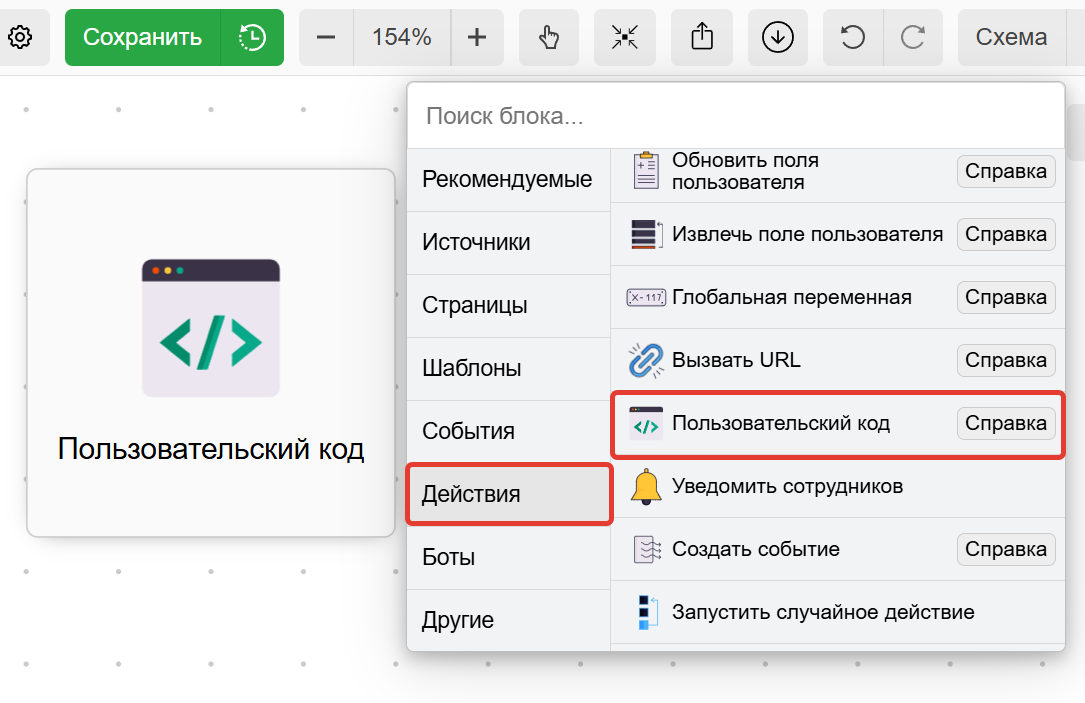This screenshot has height=703, width=1085.
Task: Select the Пользовательский код block on canvas
Action: pyautogui.click(x=211, y=353)
